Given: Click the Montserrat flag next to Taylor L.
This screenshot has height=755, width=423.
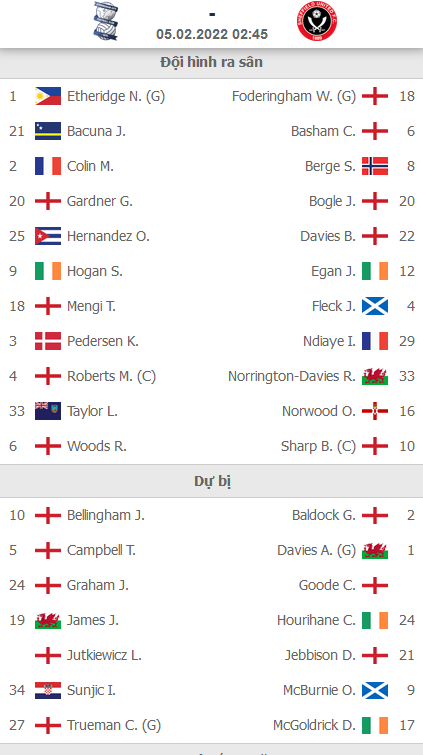Looking at the screenshot, I should [x=48, y=411].
